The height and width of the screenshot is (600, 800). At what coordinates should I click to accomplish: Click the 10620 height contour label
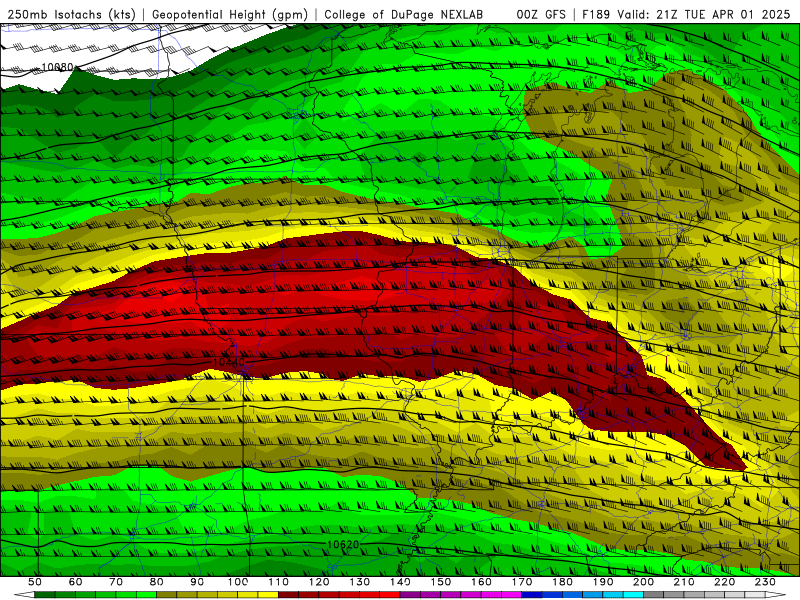(x=343, y=544)
